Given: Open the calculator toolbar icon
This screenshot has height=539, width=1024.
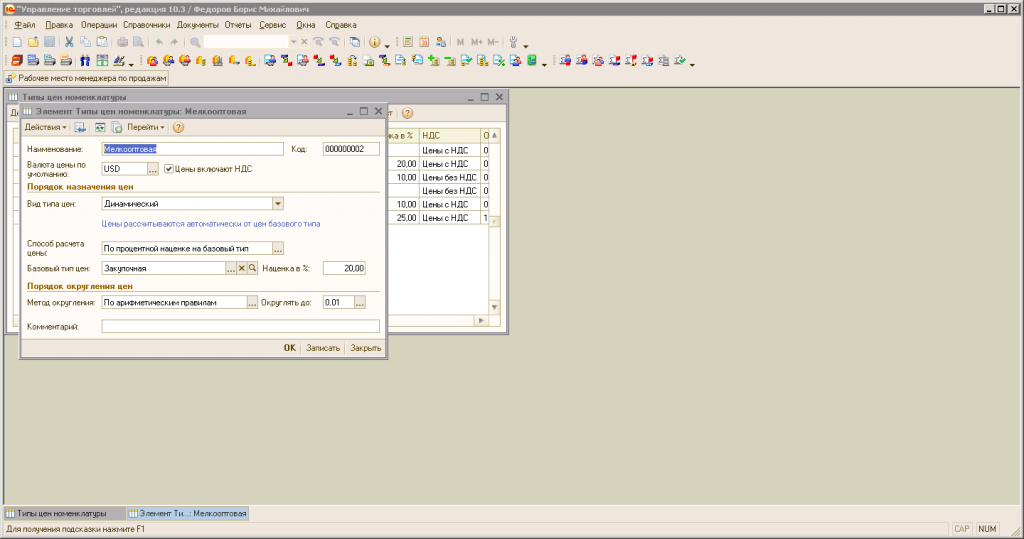Looking at the screenshot, I should coord(408,42).
